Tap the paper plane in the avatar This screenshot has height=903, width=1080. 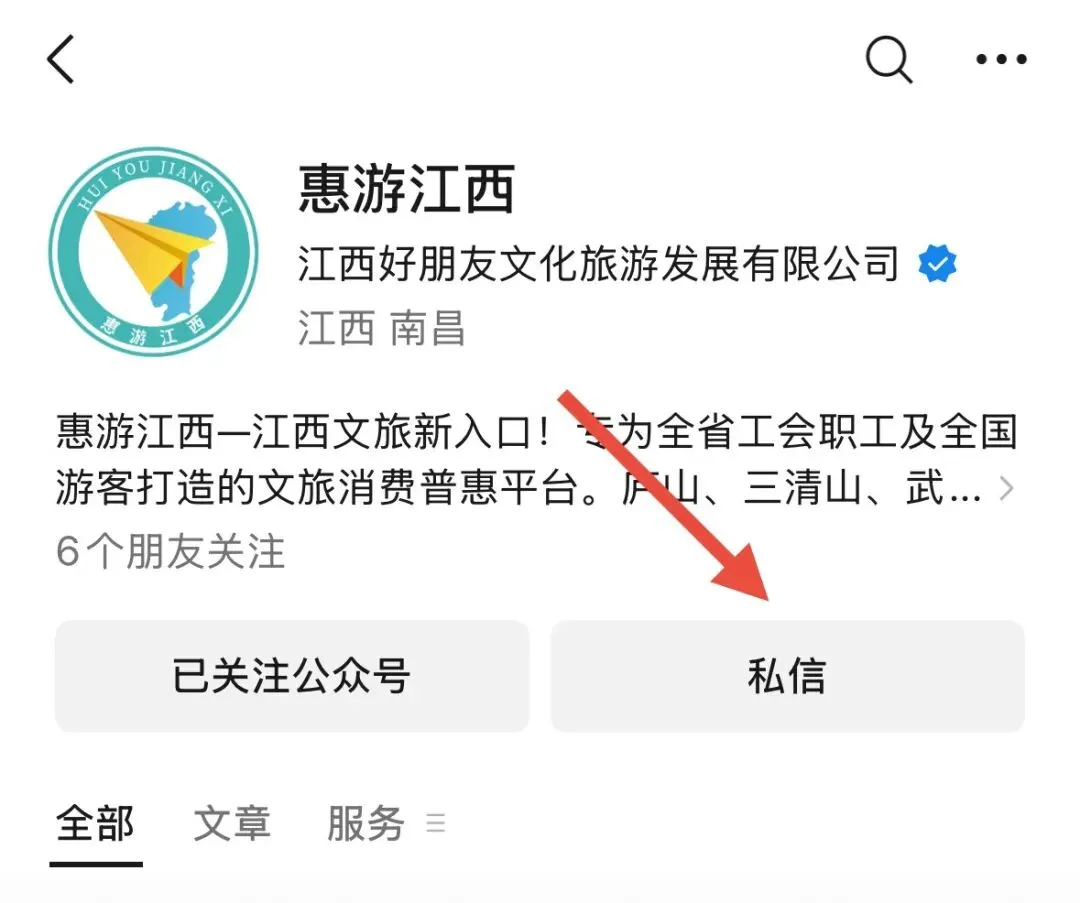click(x=154, y=250)
